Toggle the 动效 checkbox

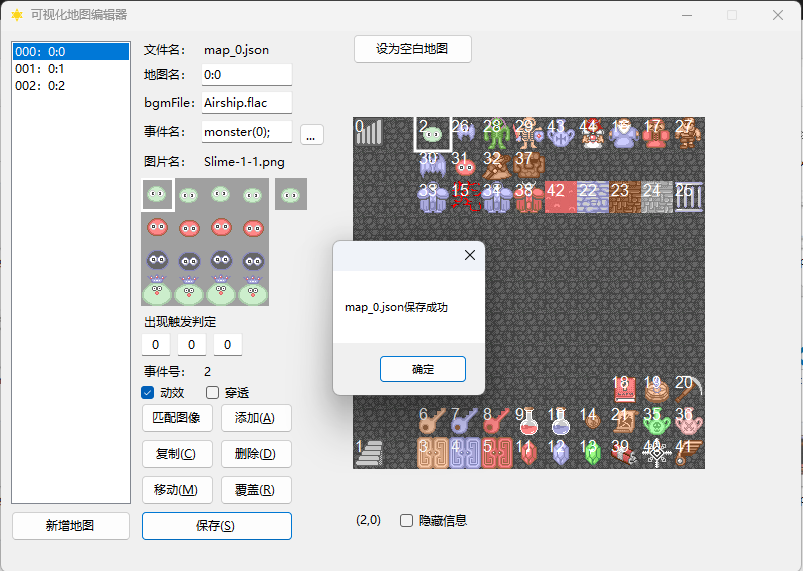coord(147,393)
